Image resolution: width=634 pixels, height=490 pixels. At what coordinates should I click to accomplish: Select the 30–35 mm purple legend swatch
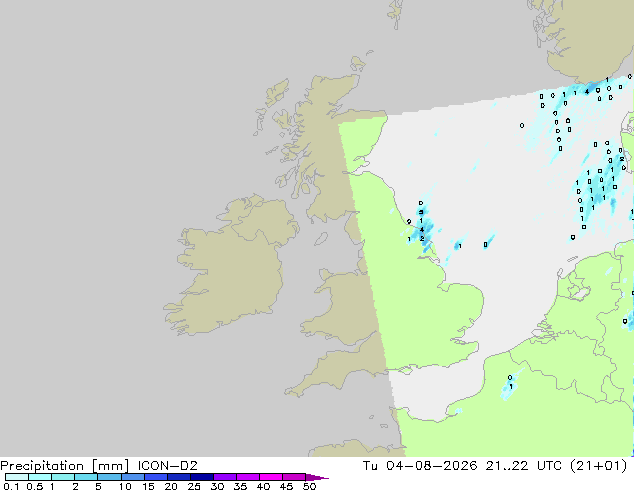(225, 477)
